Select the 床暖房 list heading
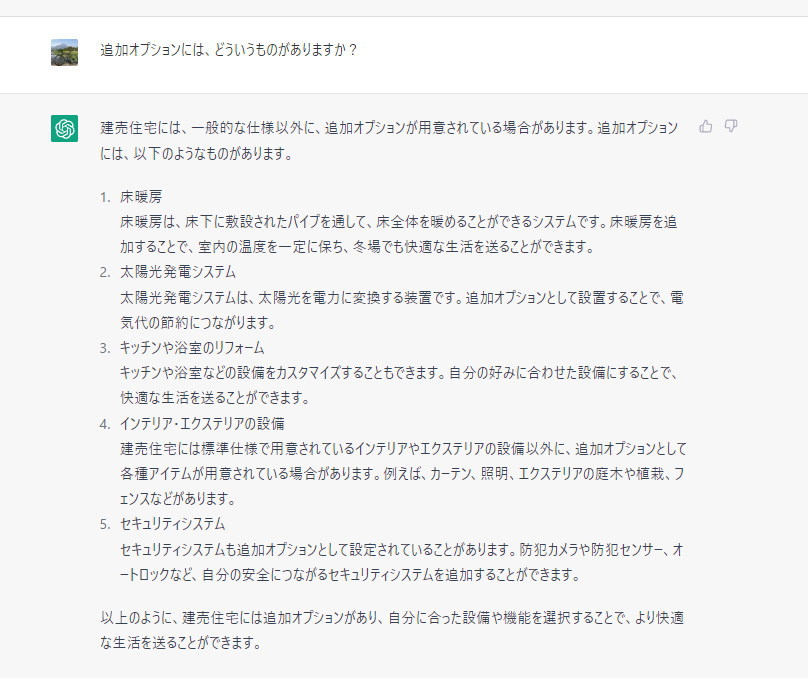Viewport: 808px width, 678px height. [141, 197]
